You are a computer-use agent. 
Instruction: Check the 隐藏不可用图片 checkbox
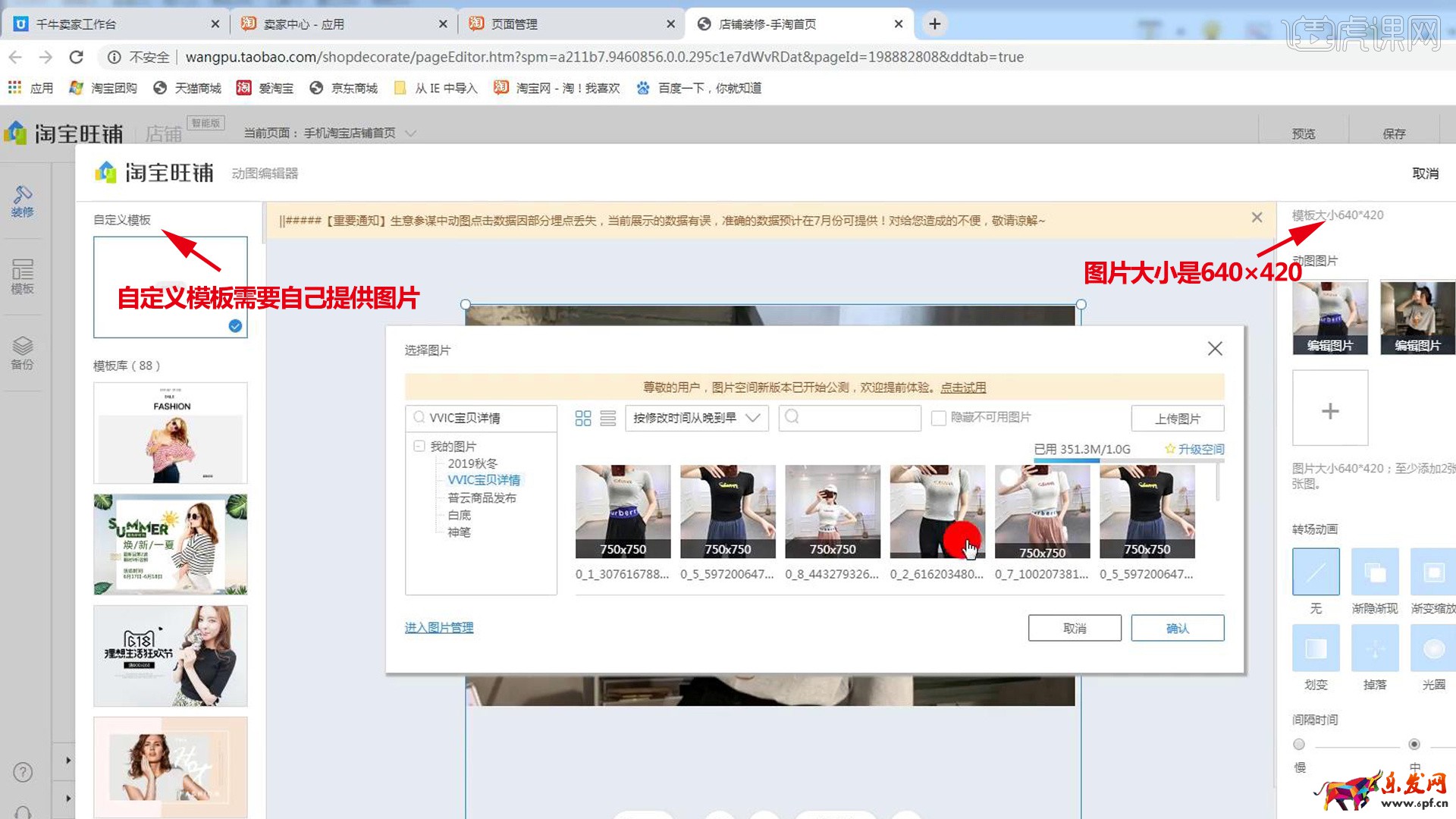click(x=938, y=418)
